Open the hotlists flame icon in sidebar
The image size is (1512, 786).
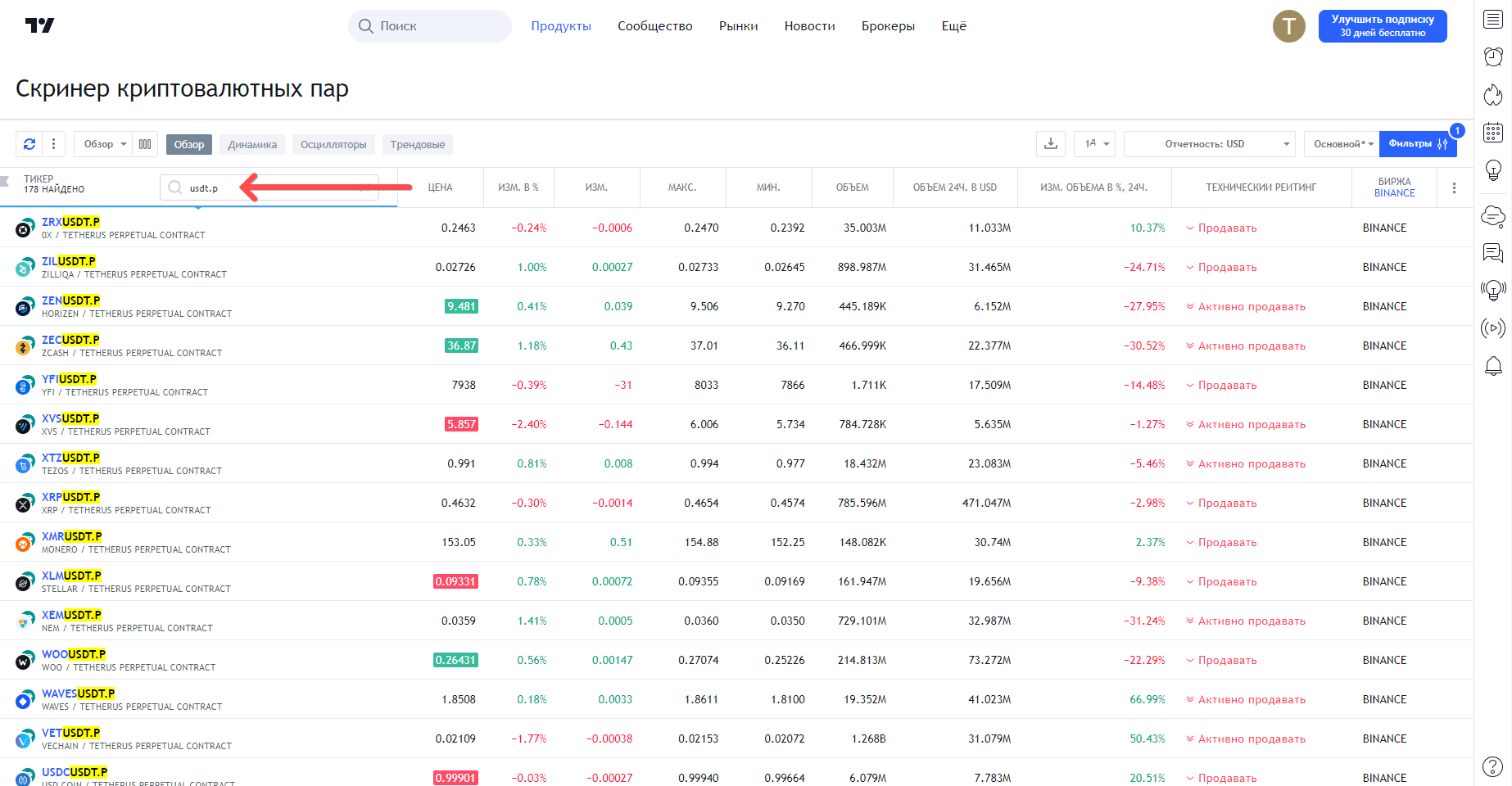[x=1493, y=95]
